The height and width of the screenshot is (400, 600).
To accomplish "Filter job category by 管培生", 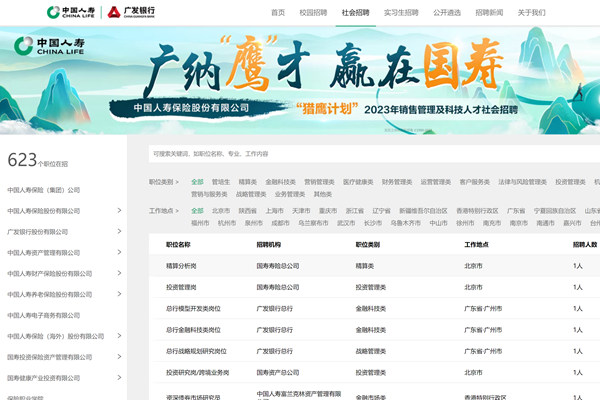I will (221, 182).
